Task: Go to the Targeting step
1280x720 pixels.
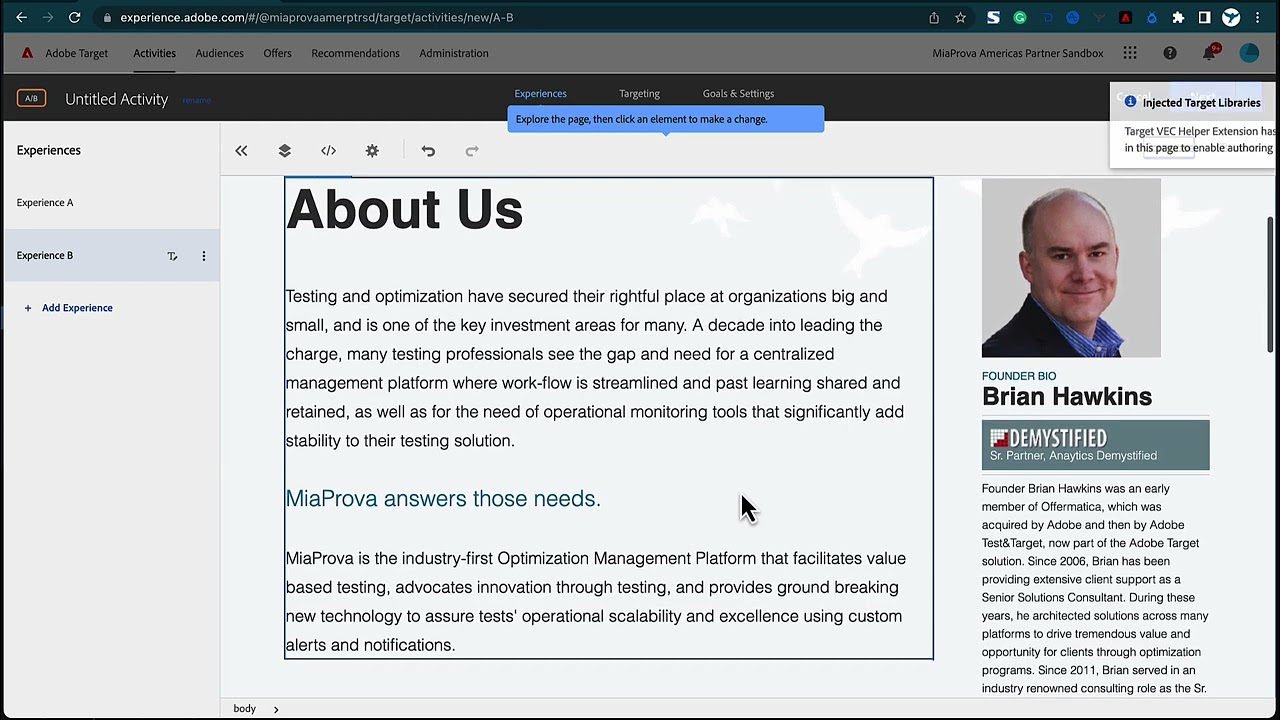Action: [x=639, y=93]
